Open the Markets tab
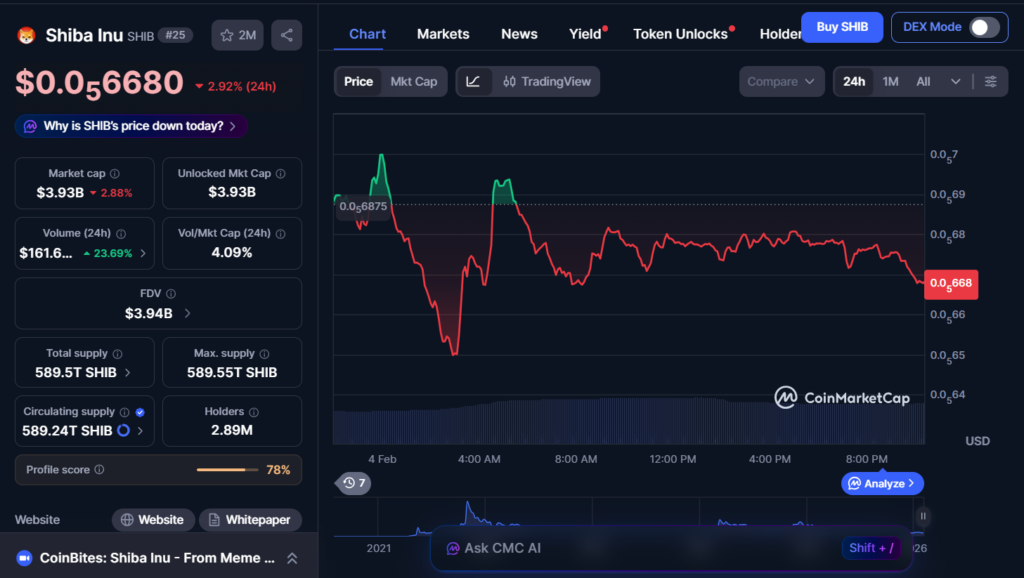Viewport: 1024px width, 578px height. (x=443, y=34)
